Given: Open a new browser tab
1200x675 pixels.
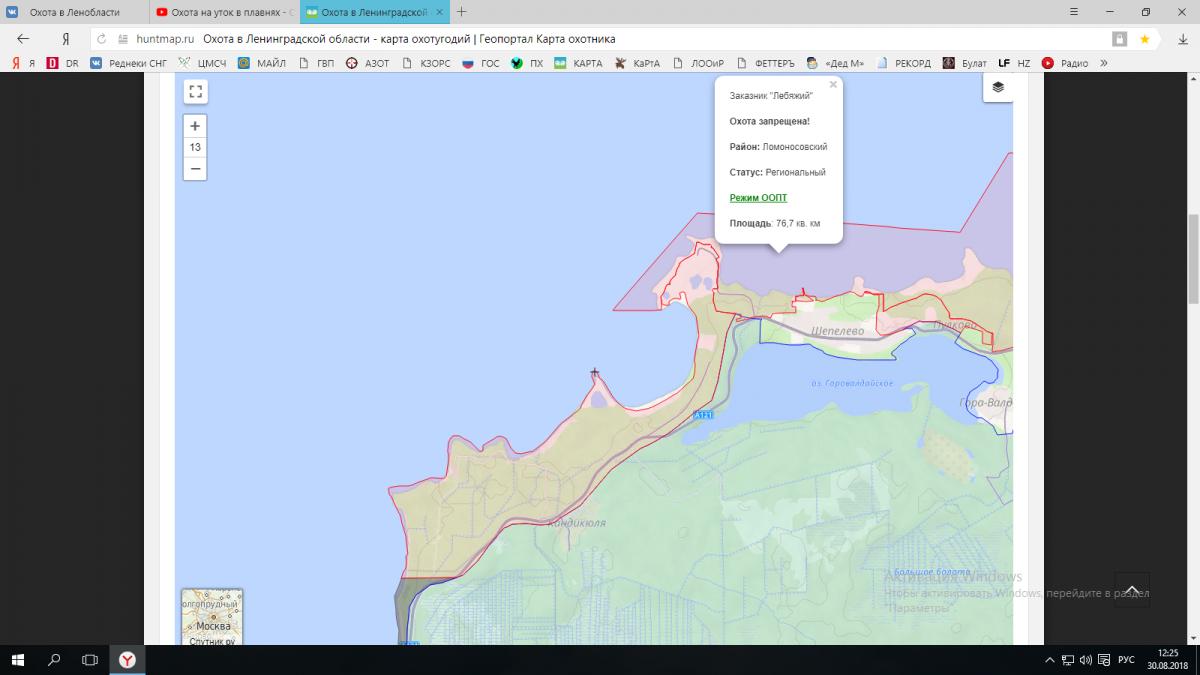Looking at the screenshot, I should (x=461, y=12).
